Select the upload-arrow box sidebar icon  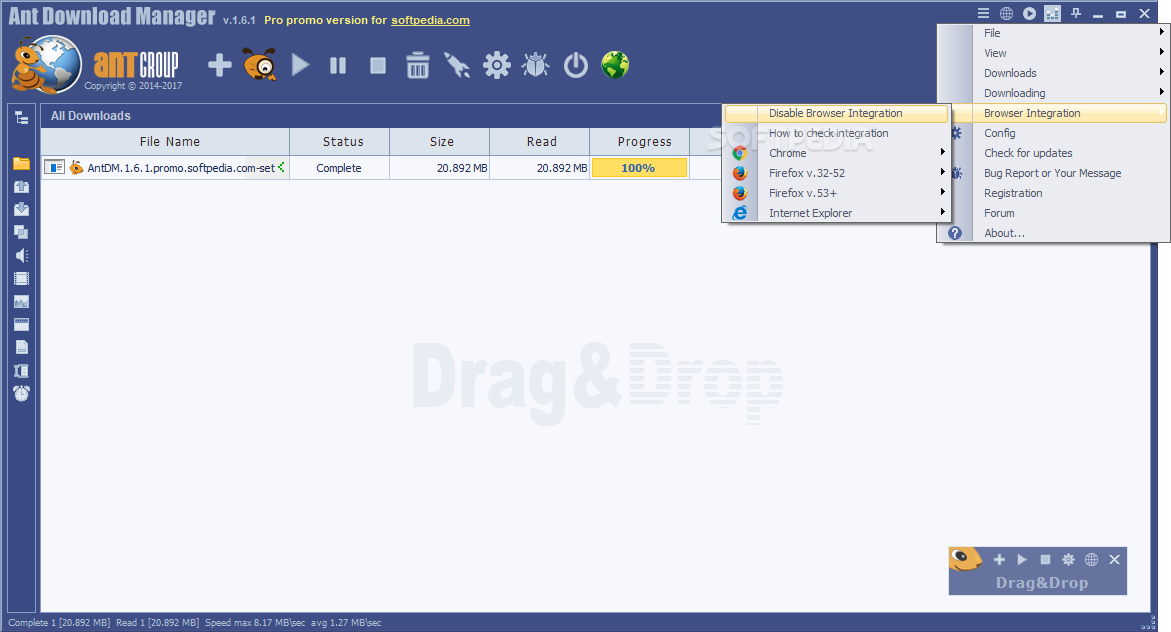[x=22, y=187]
